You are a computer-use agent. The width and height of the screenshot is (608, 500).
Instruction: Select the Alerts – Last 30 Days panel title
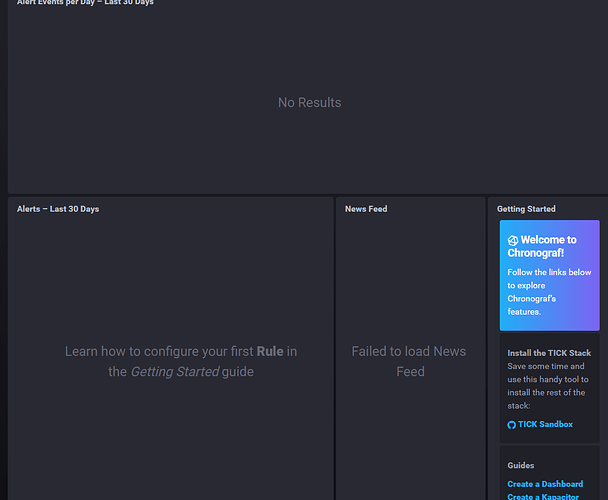click(x=58, y=209)
